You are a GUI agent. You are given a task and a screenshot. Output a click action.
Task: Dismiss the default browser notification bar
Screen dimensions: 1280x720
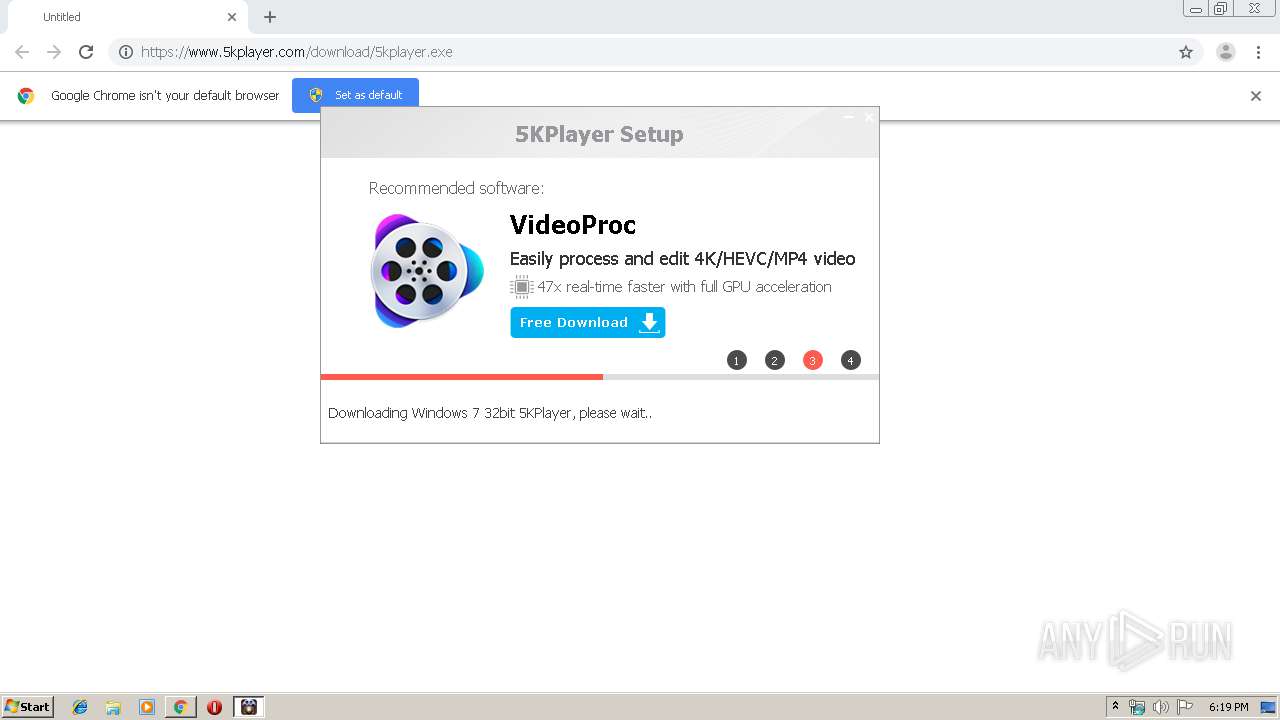(1256, 96)
